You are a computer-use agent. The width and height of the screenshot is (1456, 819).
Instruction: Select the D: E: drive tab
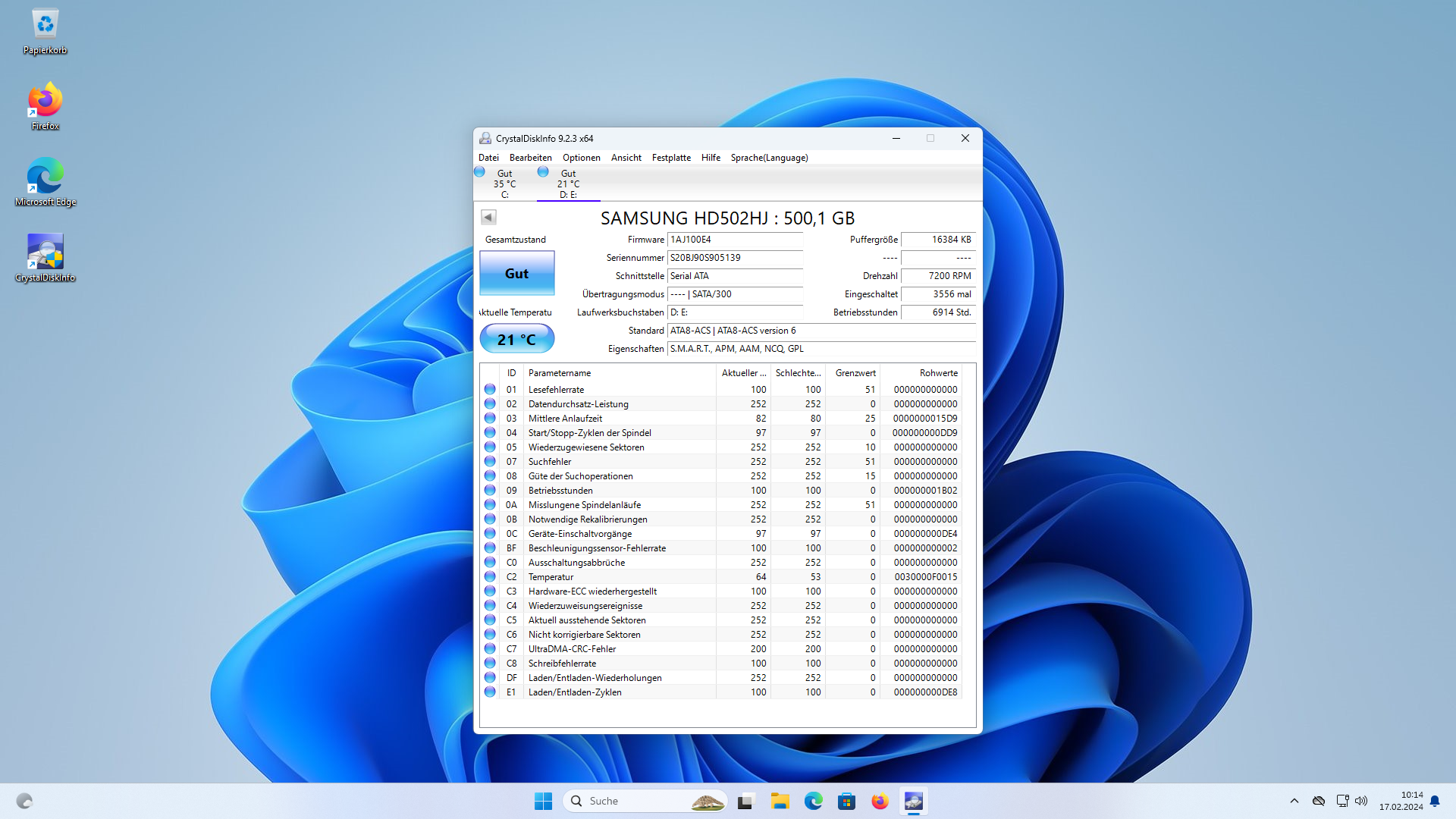pos(568,184)
